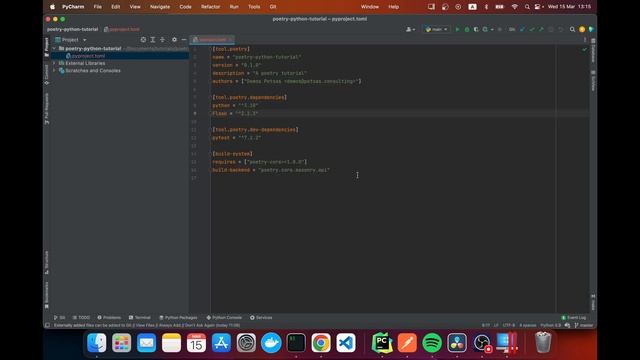This screenshot has width=640, height=360.
Task: Open the Bookmarks vertical sidebar tab
Action: pos(47,295)
